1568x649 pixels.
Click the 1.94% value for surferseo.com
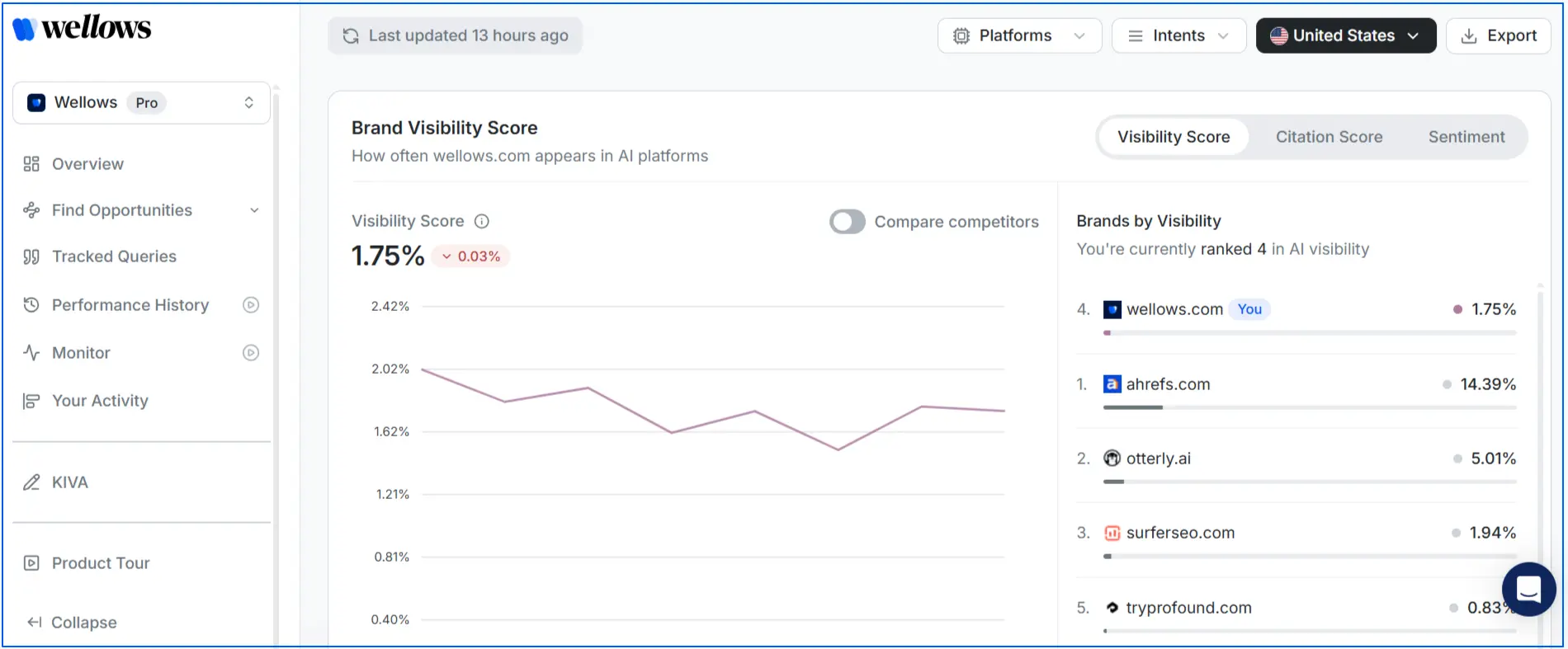coord(1492,533)
